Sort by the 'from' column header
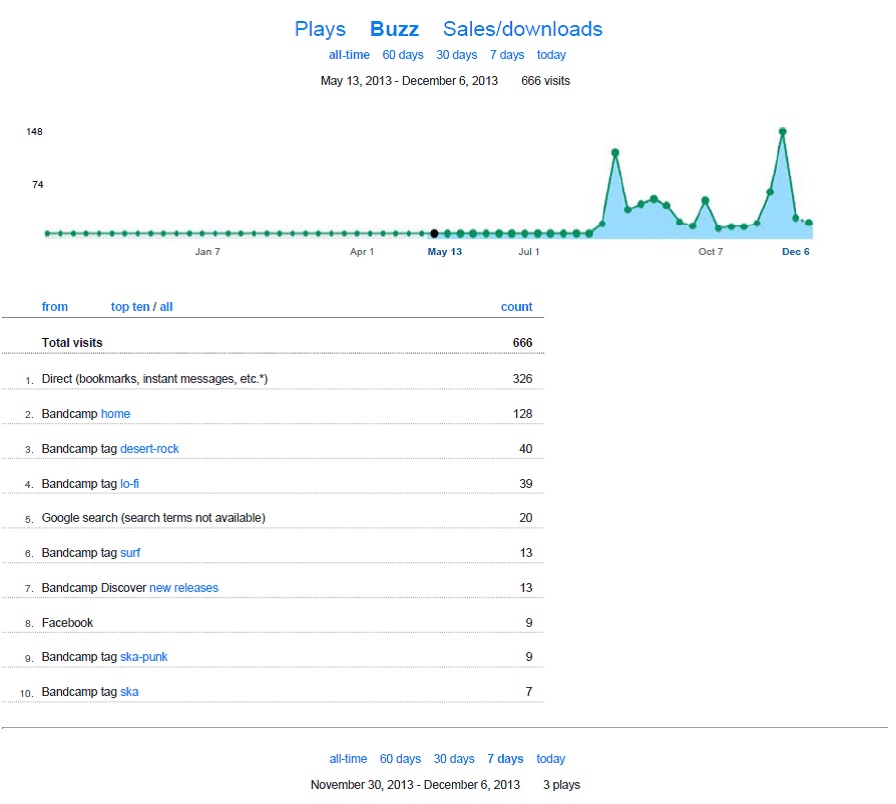 [x=55, y=307]
